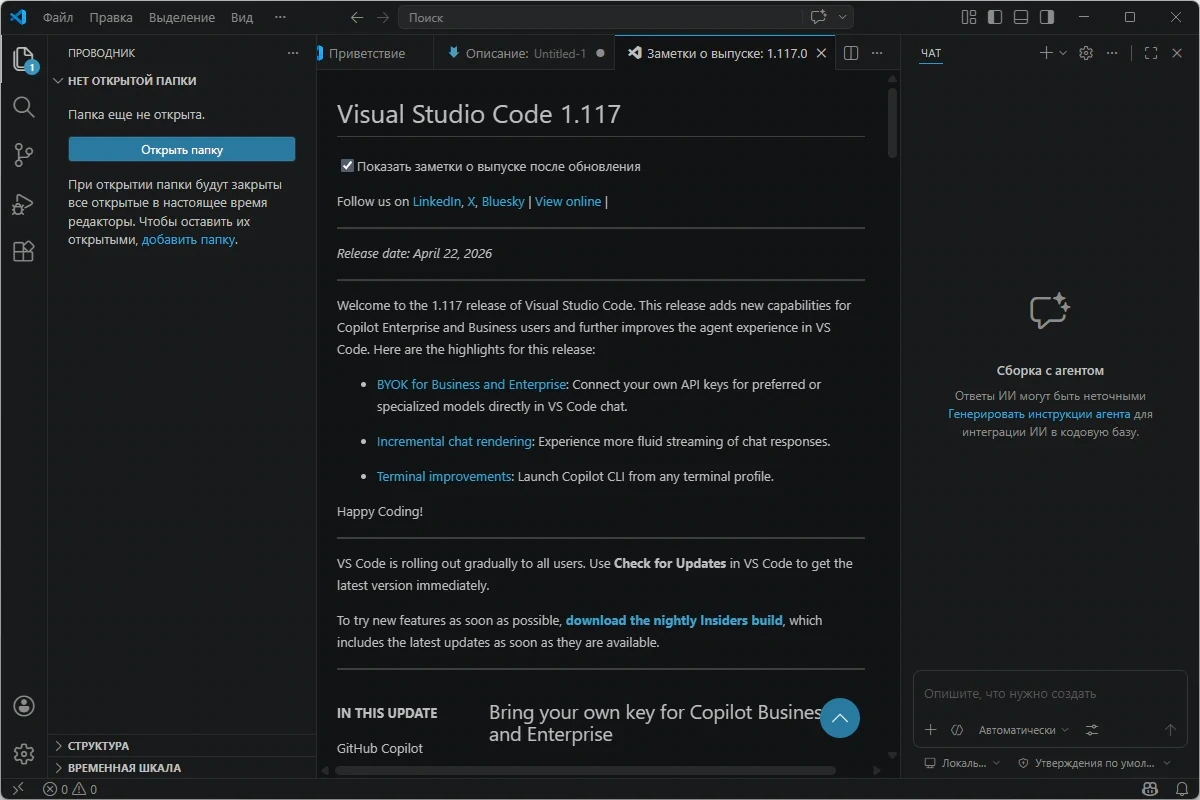Open the Extensions view
Viewport: 1200px width, 800px height.
[x=24, y=252]
